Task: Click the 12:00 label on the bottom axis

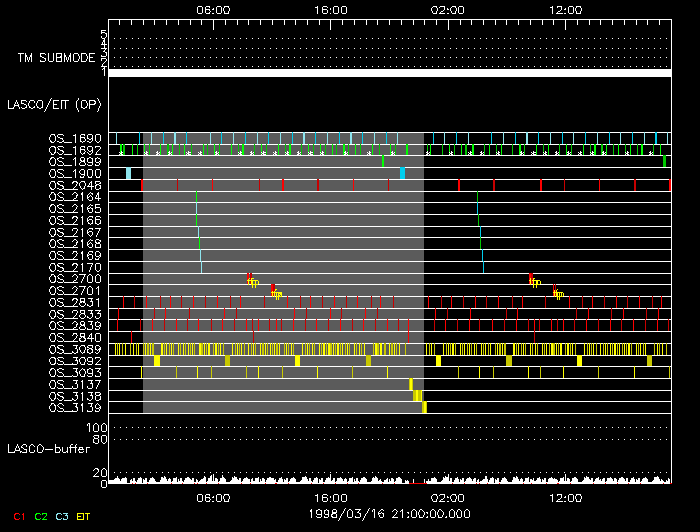Action: point(566,498)
